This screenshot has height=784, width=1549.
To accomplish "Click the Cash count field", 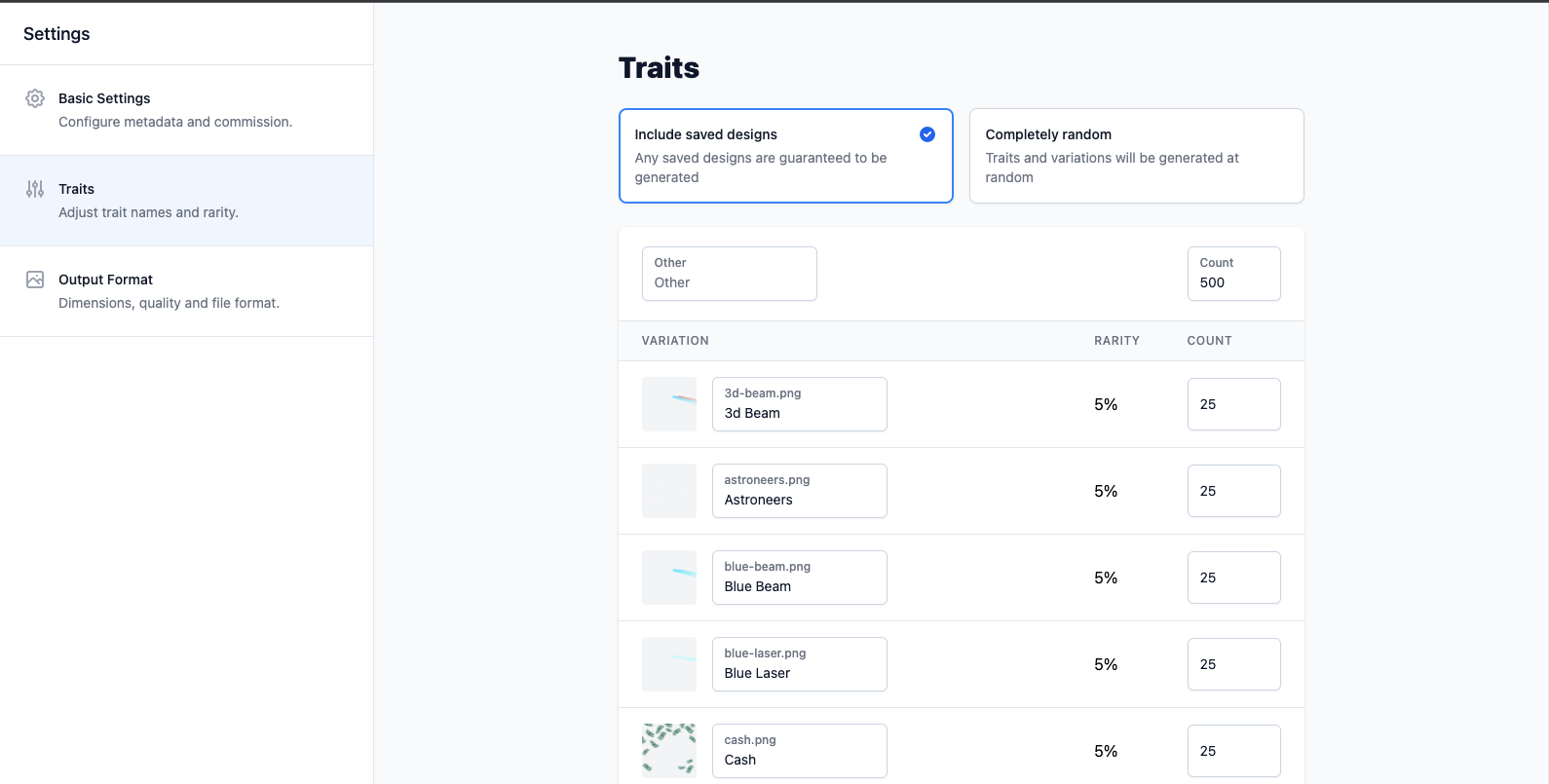I will point(1234,751).
